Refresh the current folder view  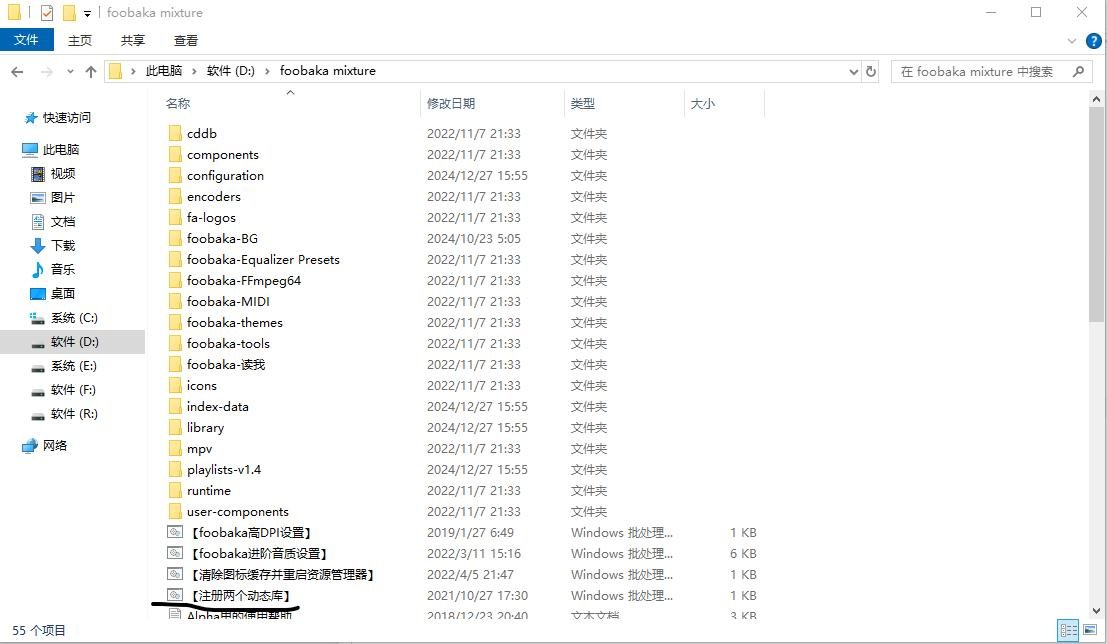click(871, 72)
